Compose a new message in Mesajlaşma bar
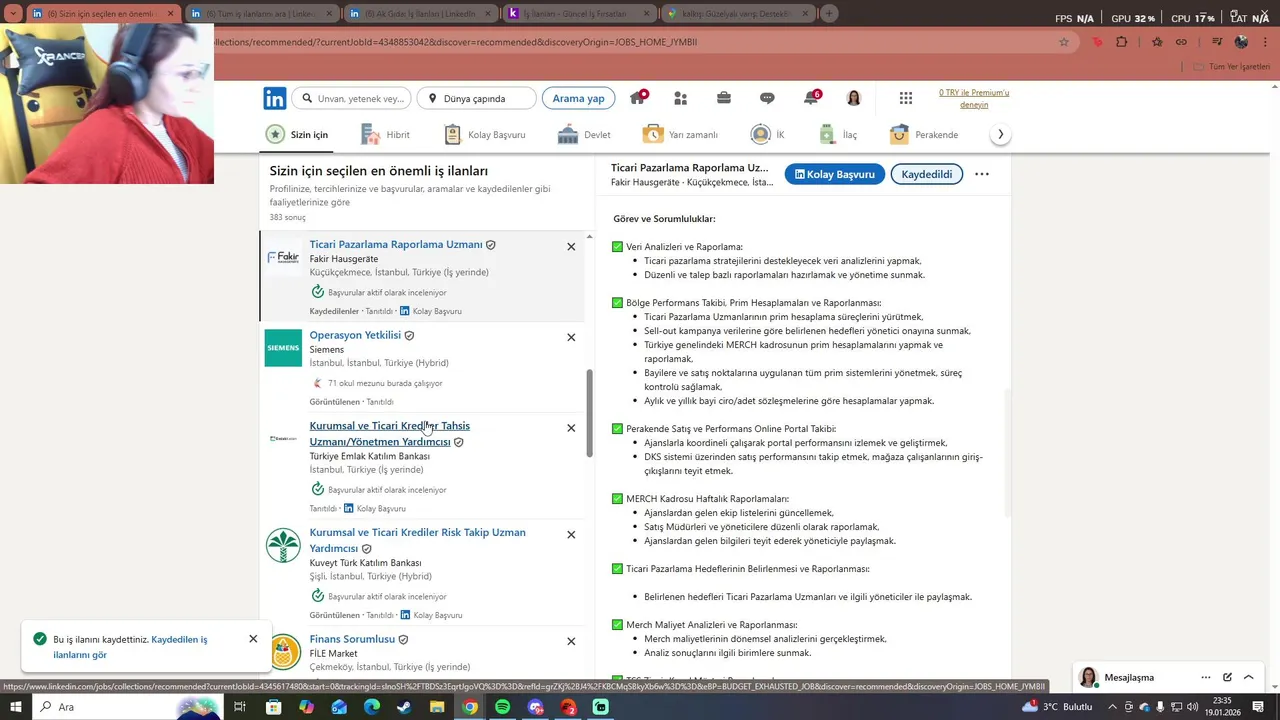 1227,677
